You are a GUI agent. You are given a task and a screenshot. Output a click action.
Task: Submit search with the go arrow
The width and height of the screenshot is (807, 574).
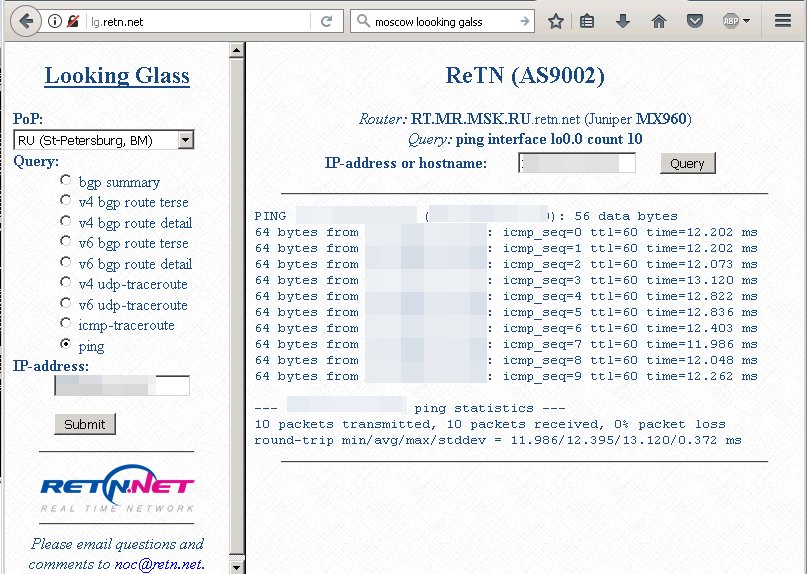(524, 22)
